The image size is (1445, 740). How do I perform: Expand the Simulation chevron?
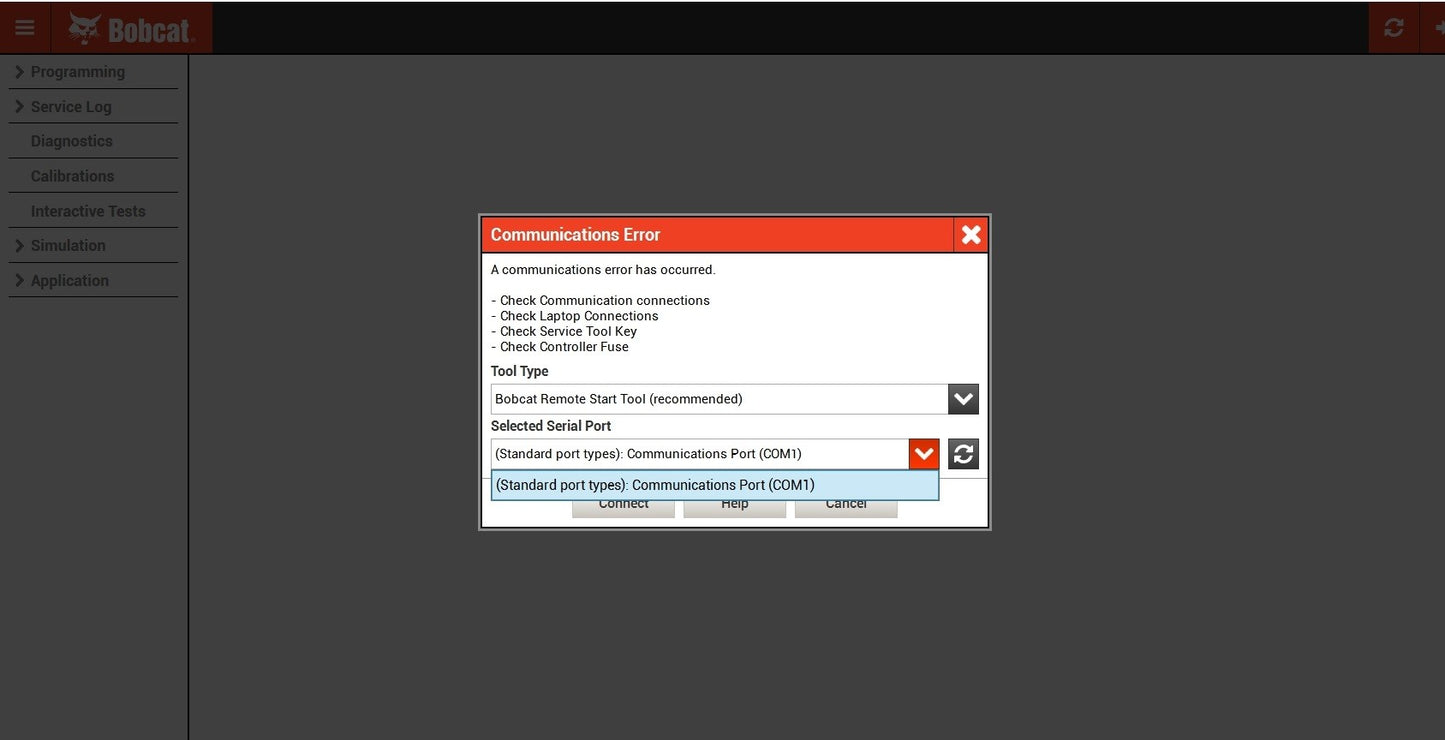(19, 245)
